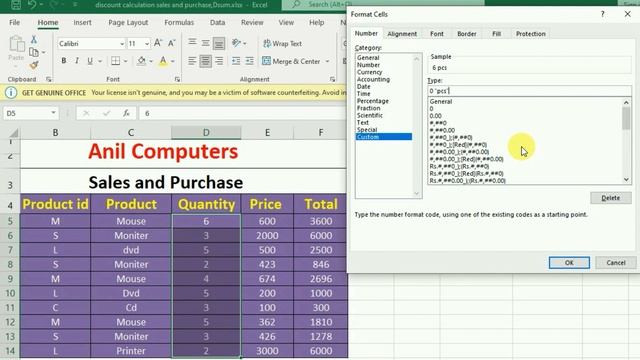This screenshot has height=360, width=640.
Task: Open the Clipboard group dialog launcher
Action: (49, 79)
